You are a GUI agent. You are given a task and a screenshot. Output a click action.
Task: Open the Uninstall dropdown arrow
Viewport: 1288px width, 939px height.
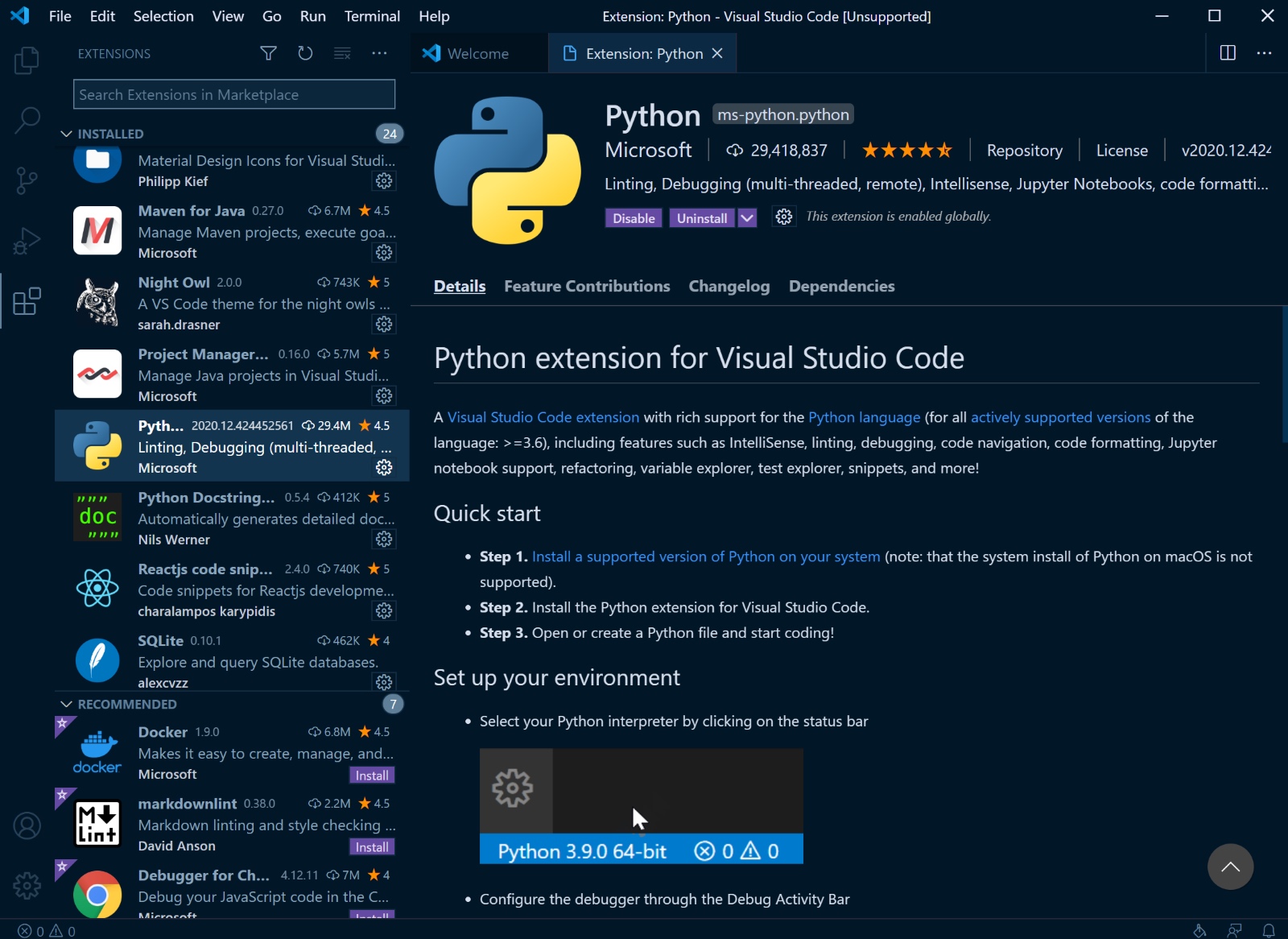(747, 218)
